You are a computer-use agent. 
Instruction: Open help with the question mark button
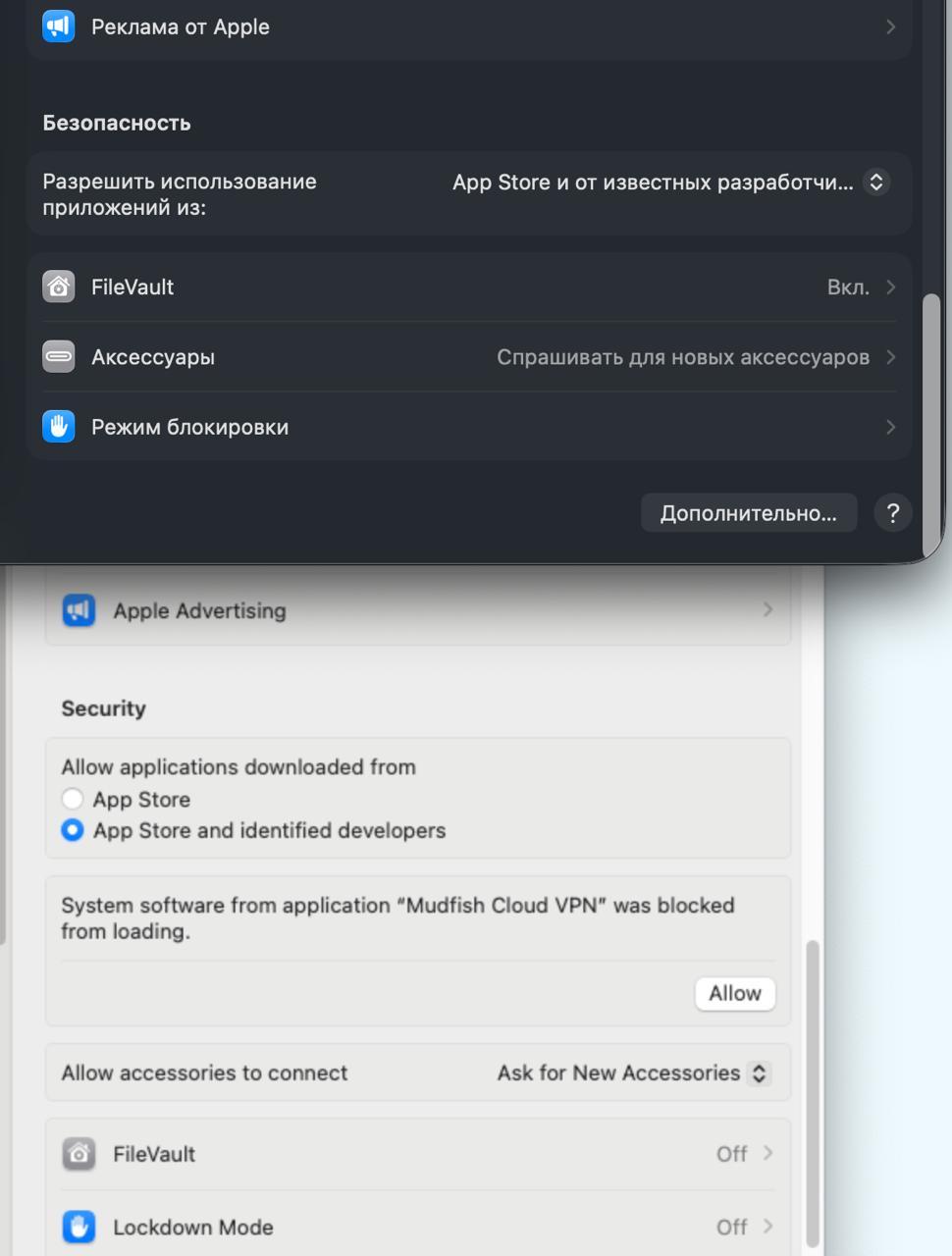tap(892, 513)
